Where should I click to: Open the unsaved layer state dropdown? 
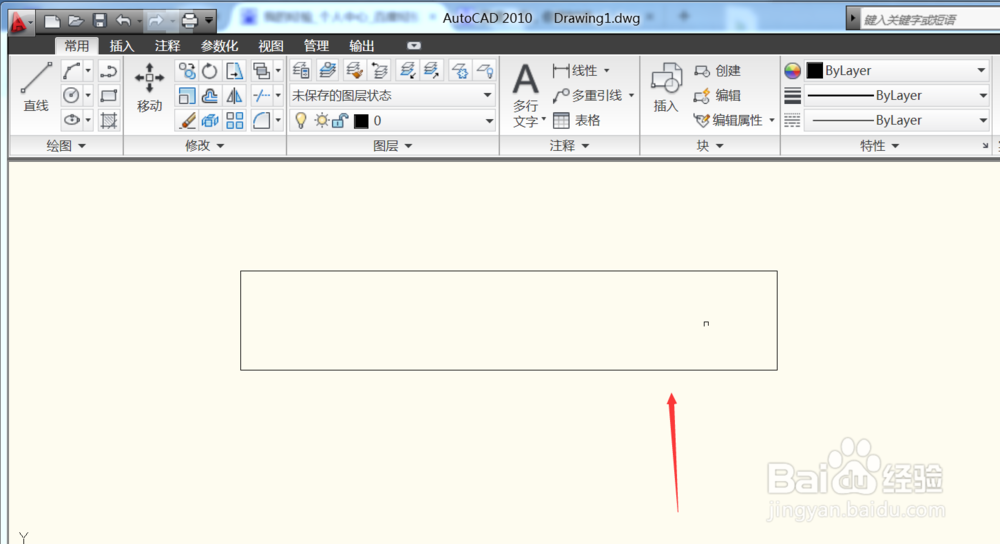[392, 96]
